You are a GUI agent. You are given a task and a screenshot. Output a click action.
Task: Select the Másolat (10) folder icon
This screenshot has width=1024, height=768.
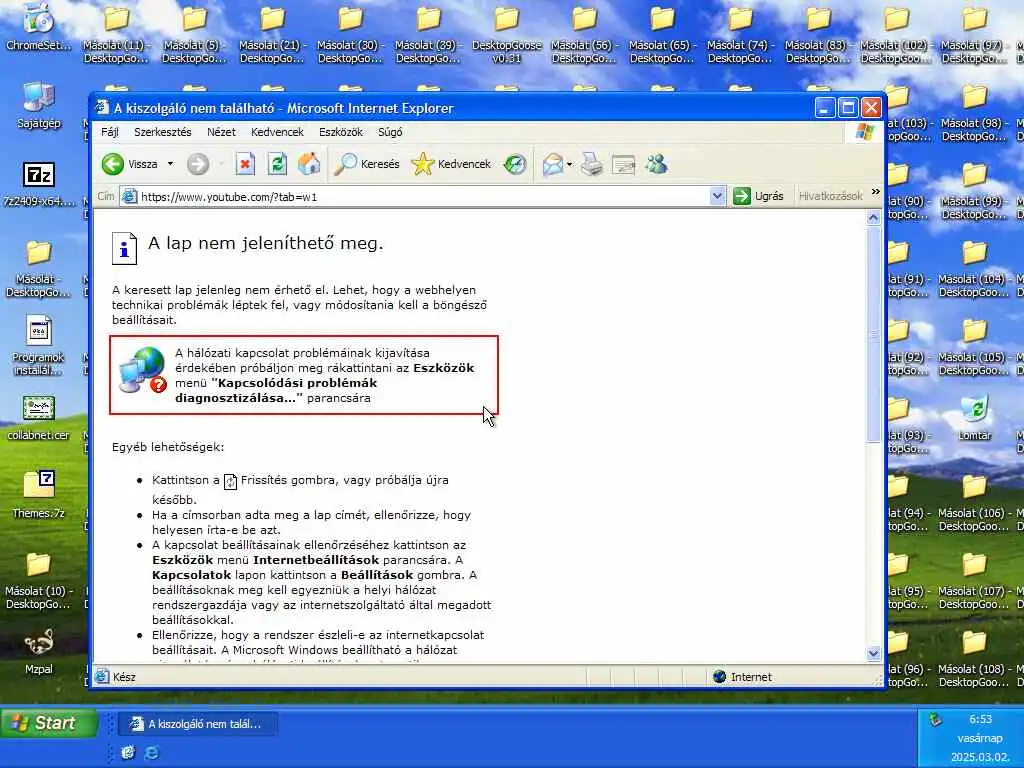click(x=39, y=581)
